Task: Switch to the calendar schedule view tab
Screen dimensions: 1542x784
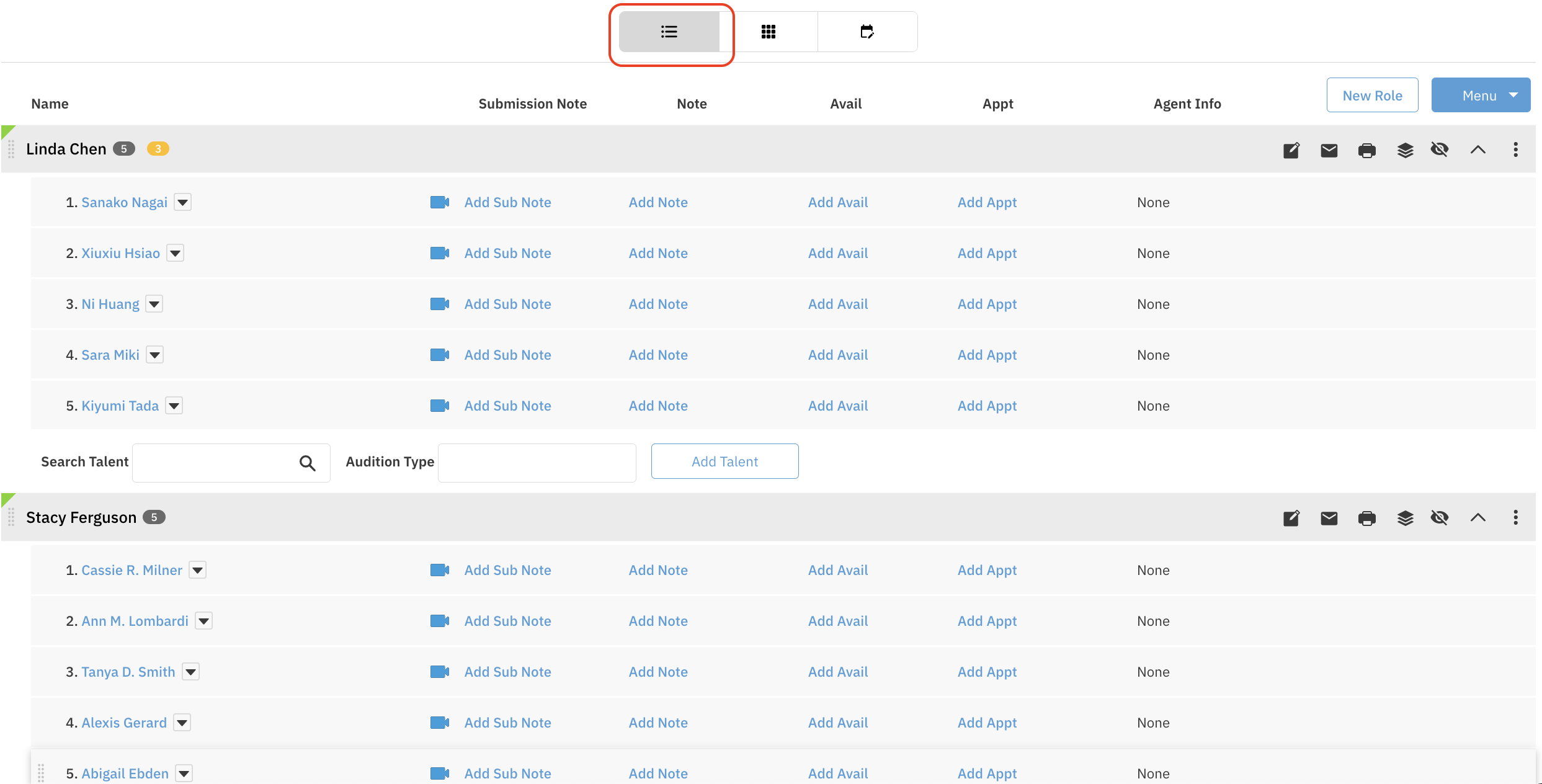Action: tap(867, 32)
